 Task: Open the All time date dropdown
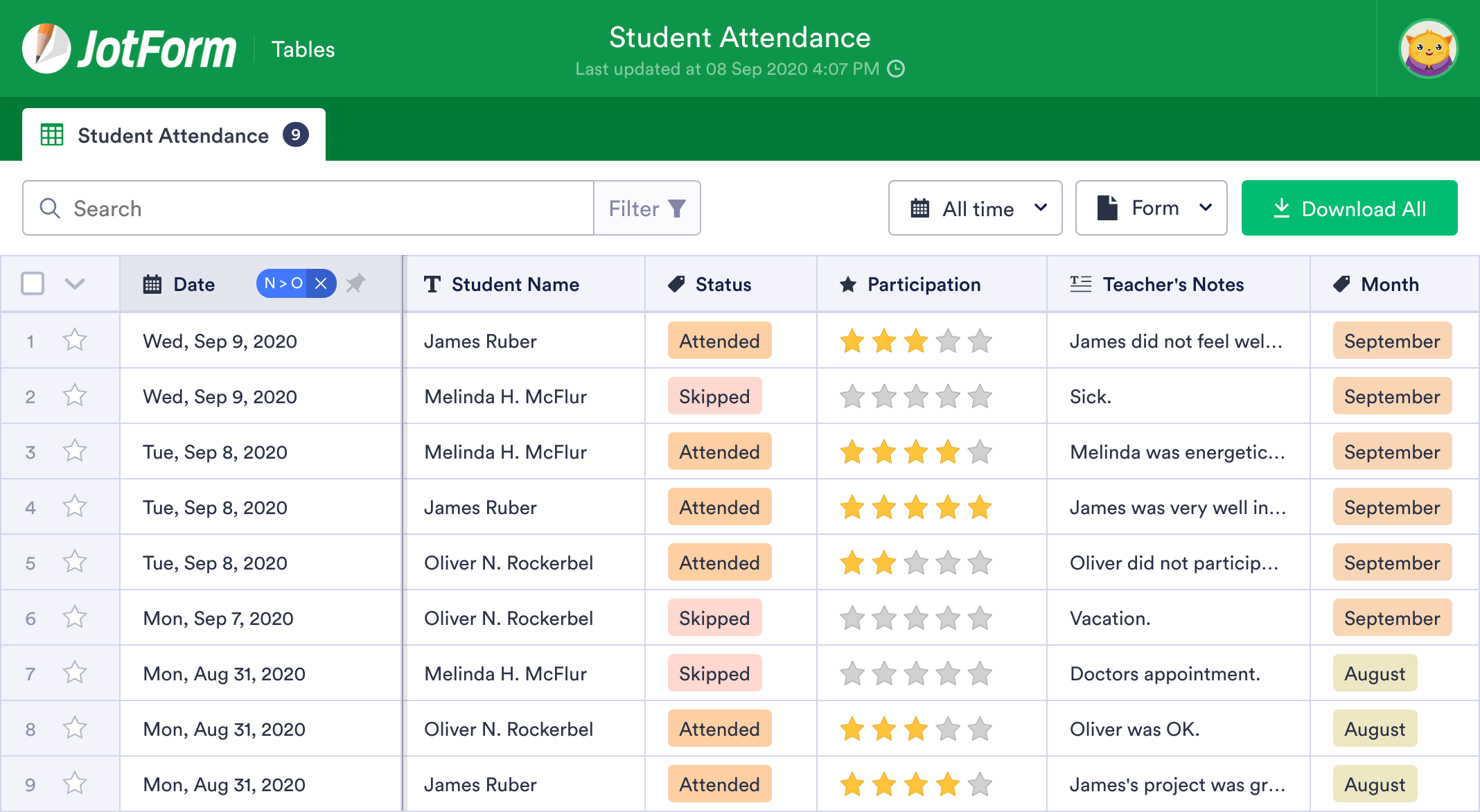[x=975, y=209]
